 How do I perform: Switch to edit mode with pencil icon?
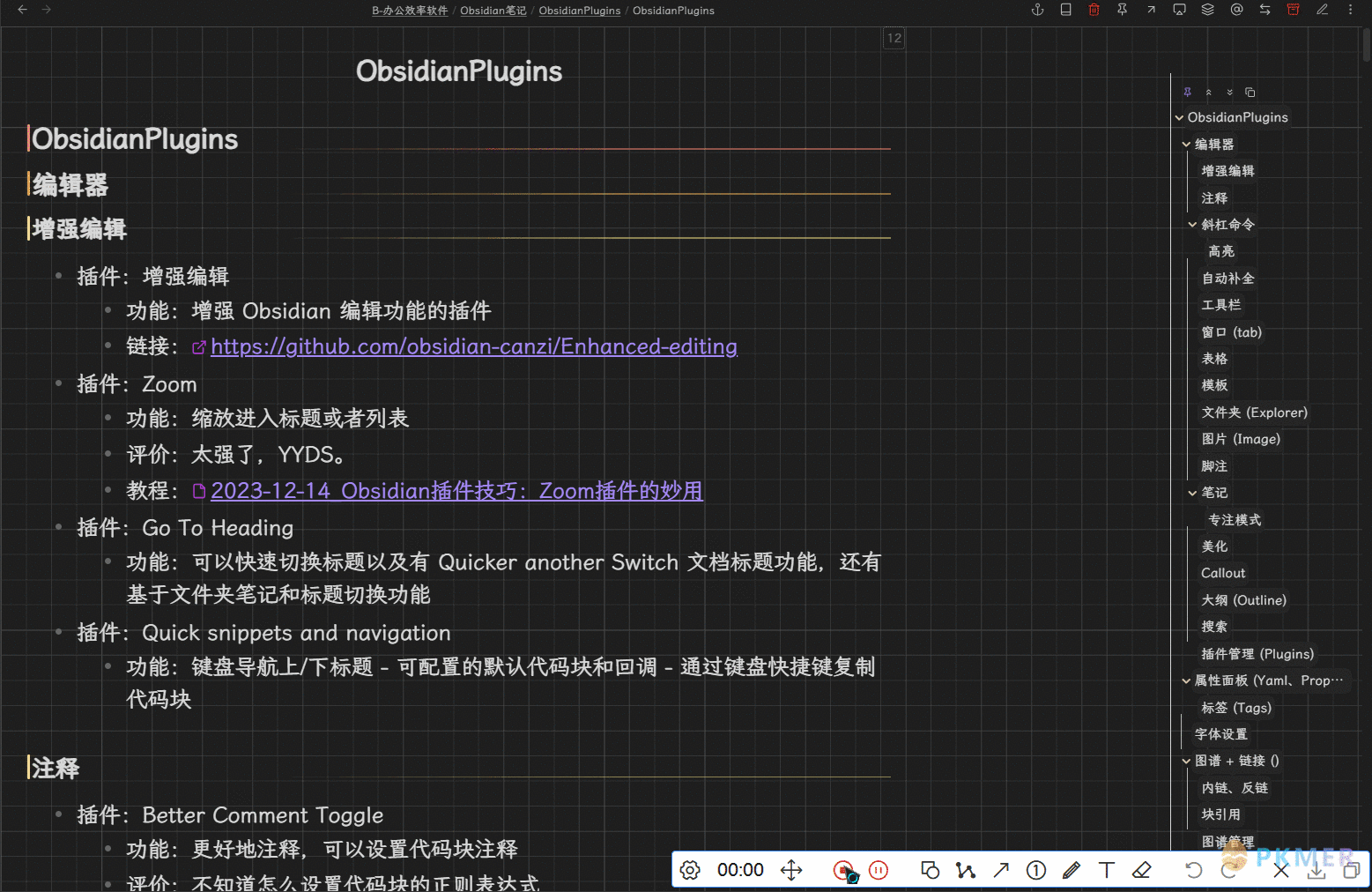[x=1322, y=10]
